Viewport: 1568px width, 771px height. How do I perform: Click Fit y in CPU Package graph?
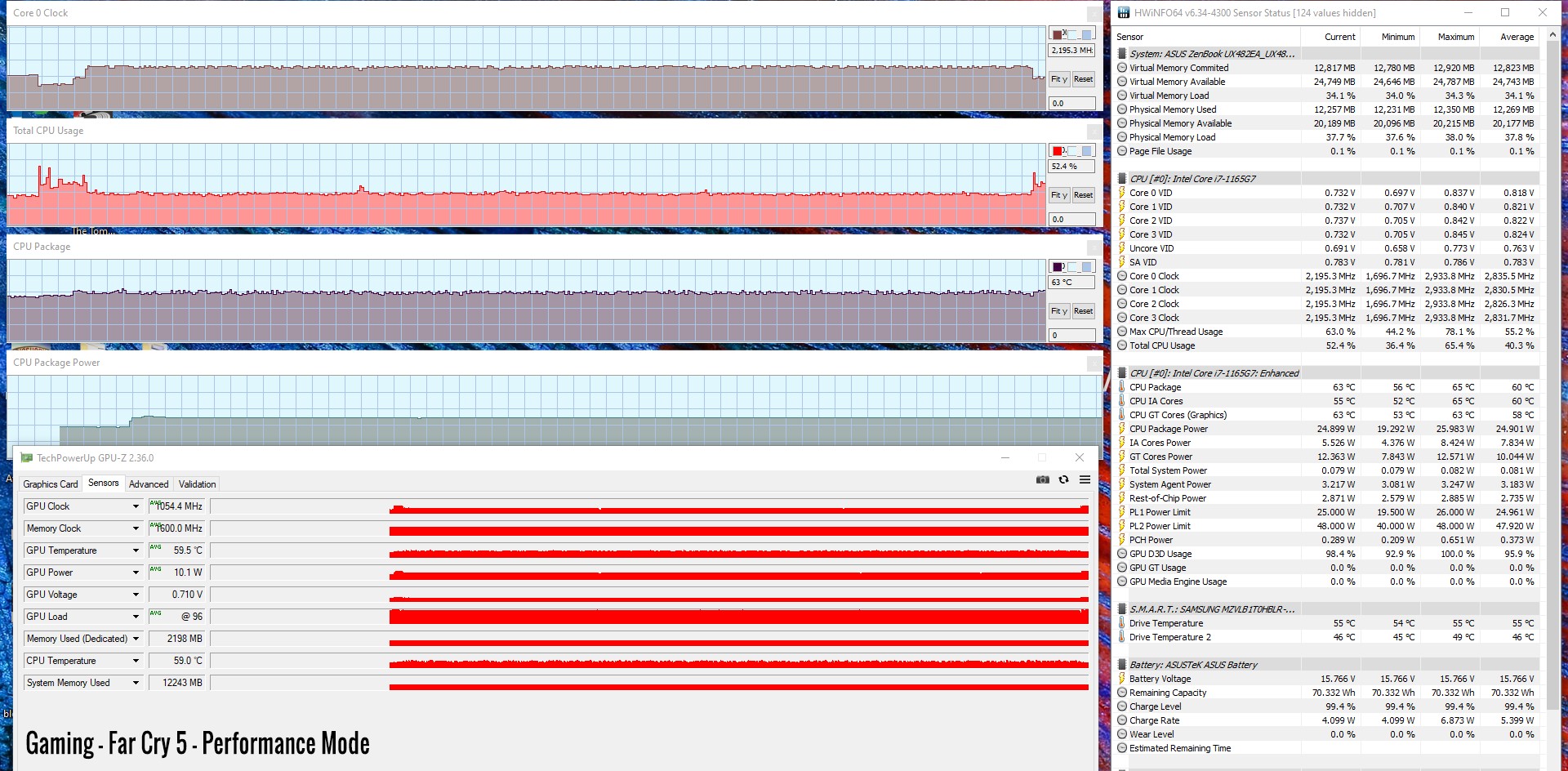point(1059,311)
